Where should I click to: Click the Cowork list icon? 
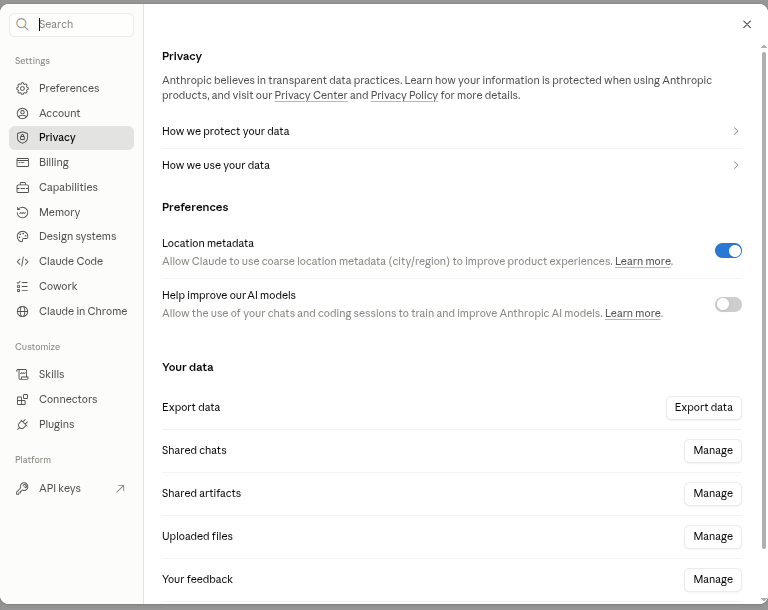click(x=23, y=287)
